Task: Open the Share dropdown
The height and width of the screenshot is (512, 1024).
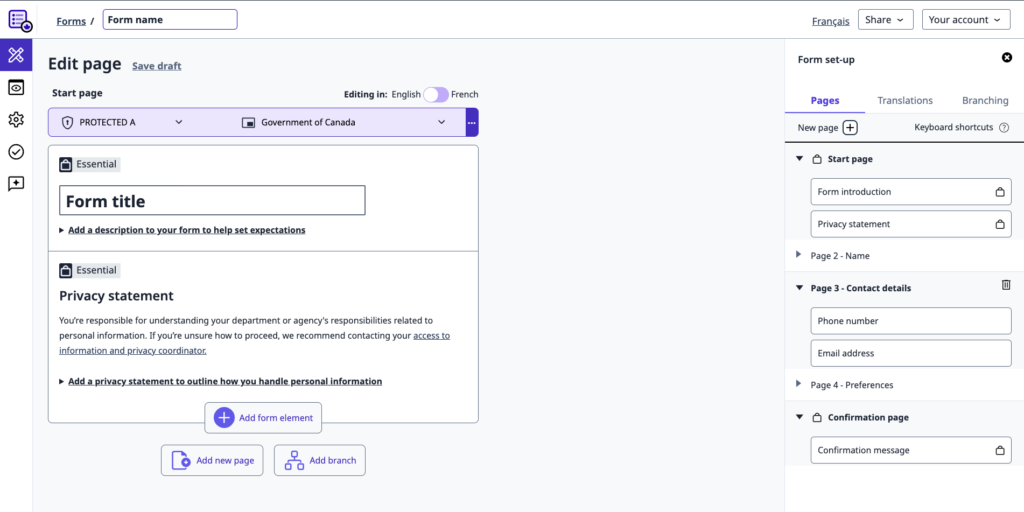Action: tap(885, 20)
